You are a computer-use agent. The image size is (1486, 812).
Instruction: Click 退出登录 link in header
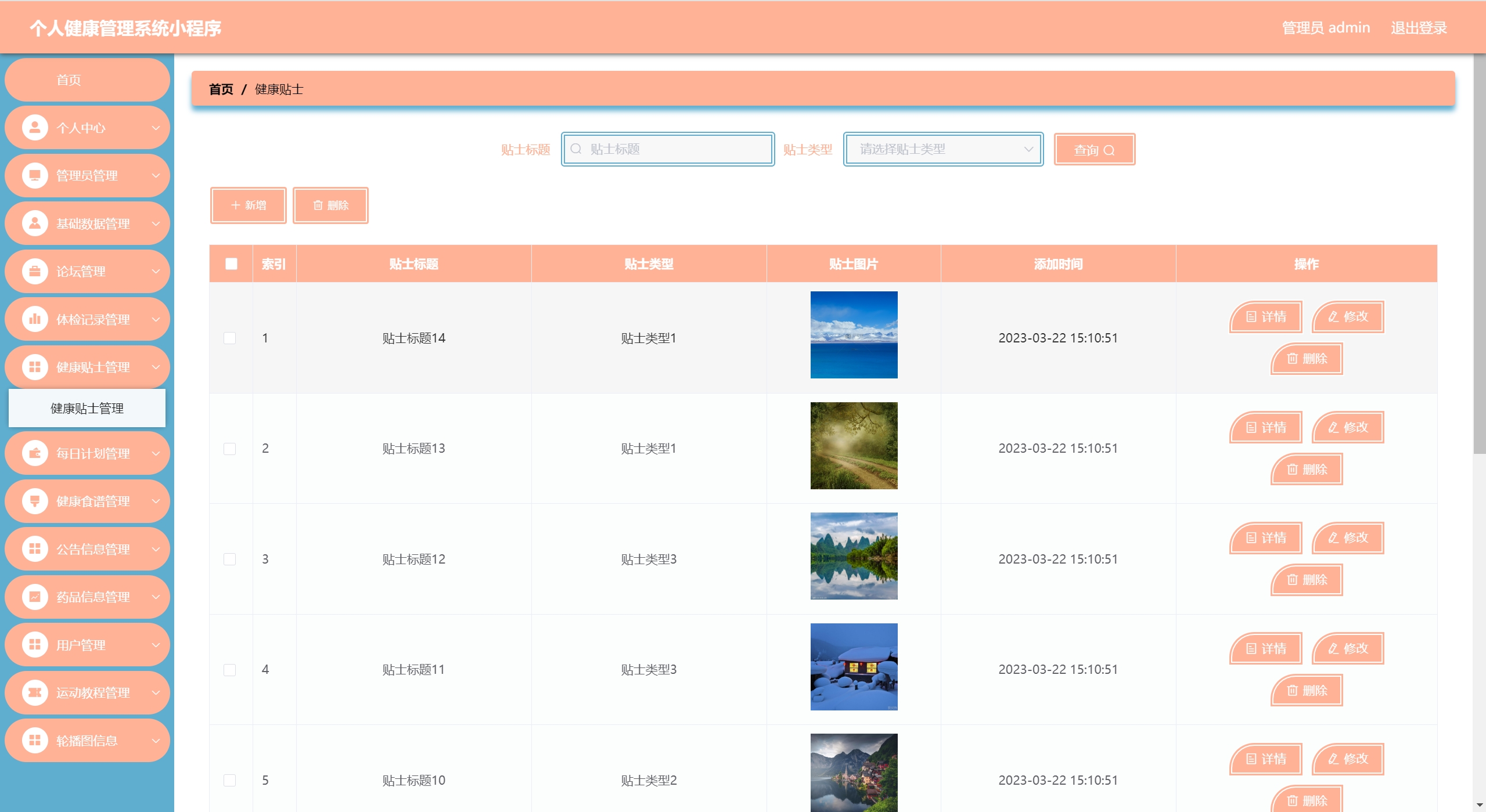click(1418, 28)
